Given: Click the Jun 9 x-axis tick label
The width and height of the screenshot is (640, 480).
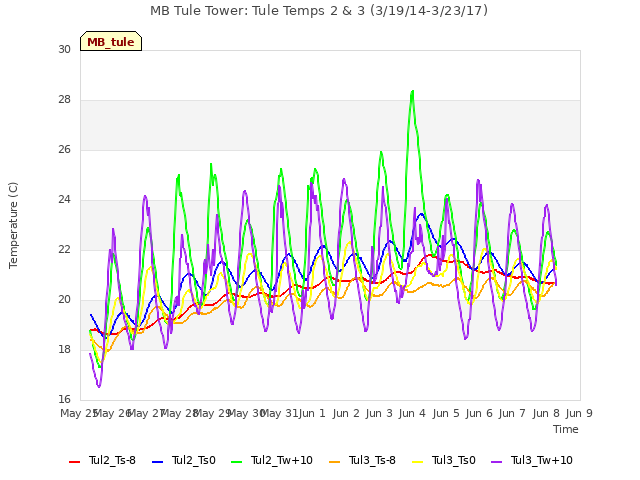Looking at the screenshot, I should (x=579, y=413).
